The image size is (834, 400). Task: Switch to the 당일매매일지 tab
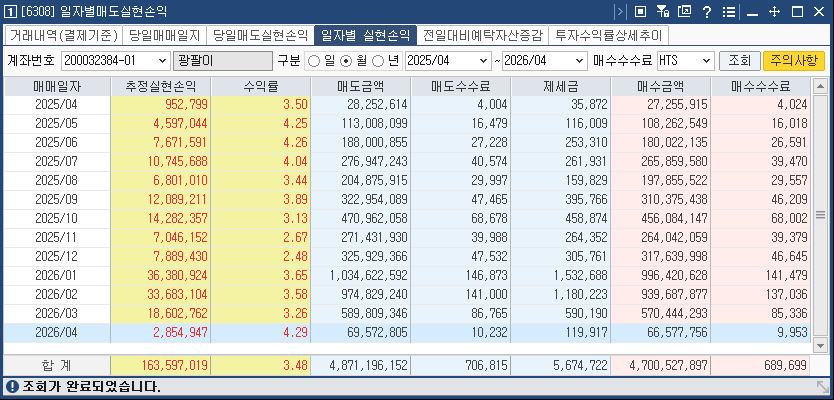click(165, 34)
